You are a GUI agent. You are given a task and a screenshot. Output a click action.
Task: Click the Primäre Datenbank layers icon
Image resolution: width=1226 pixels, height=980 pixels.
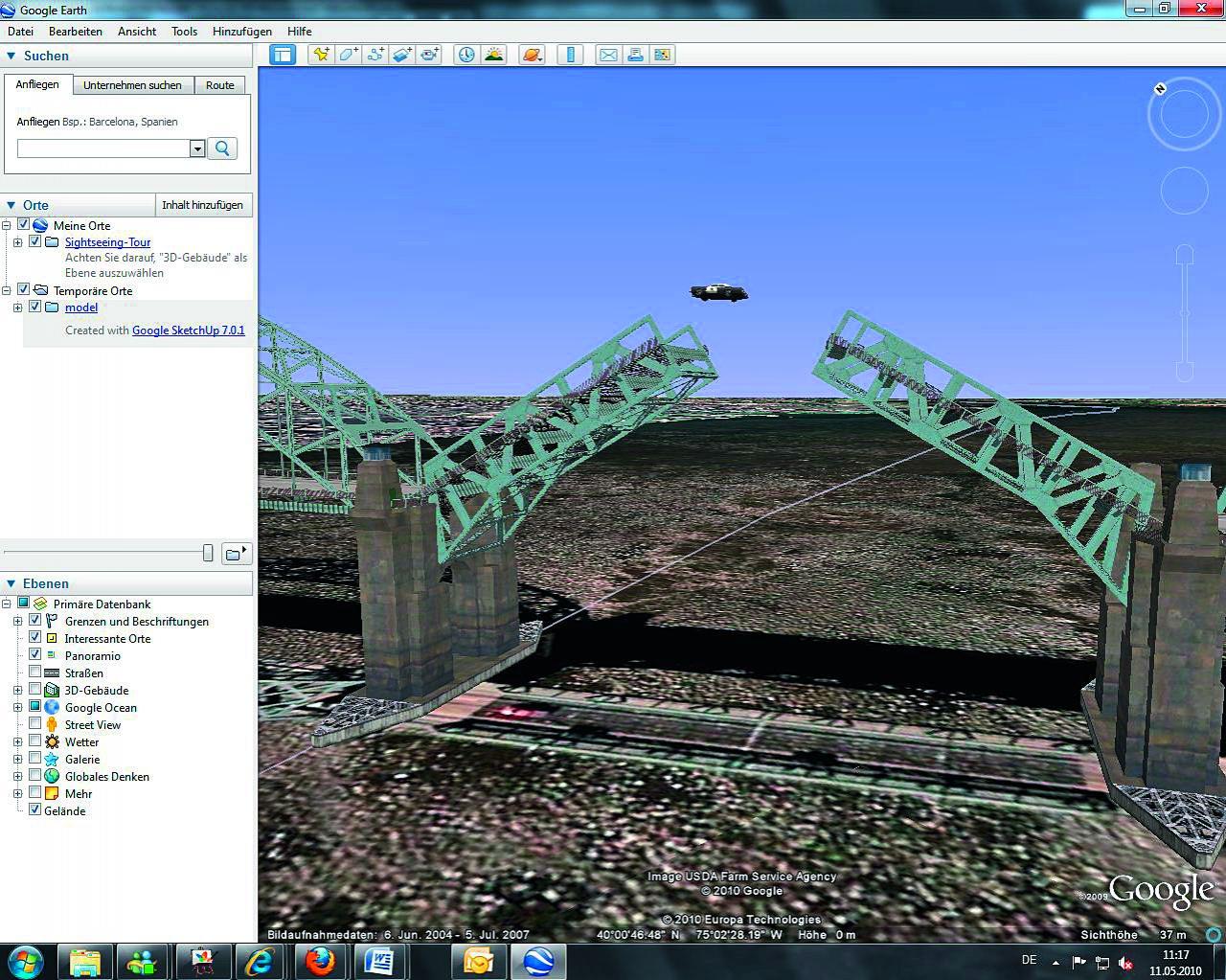[x=40, y=604]
